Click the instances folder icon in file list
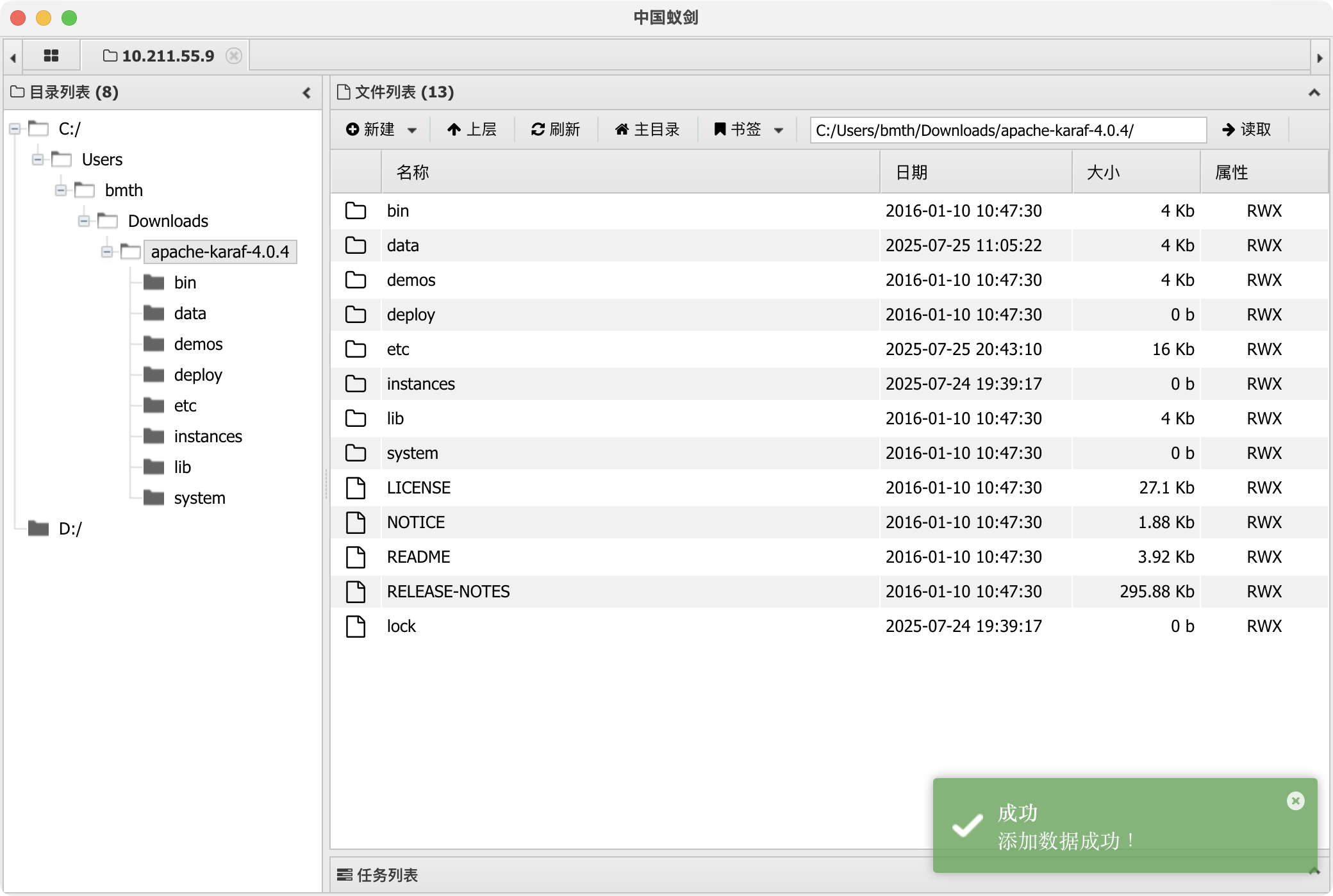 tap(356, 384)
